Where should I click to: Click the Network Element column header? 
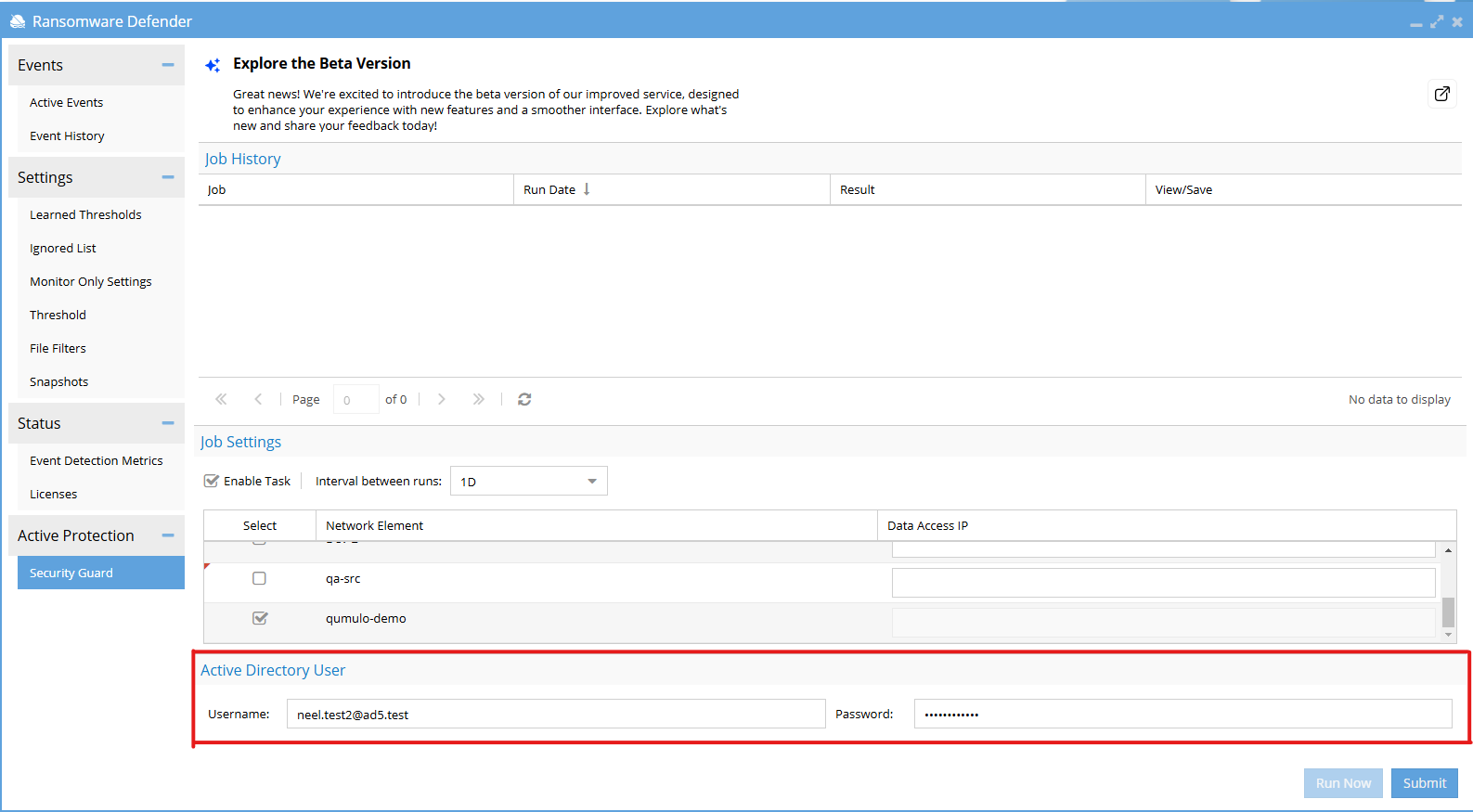point(597,525)
